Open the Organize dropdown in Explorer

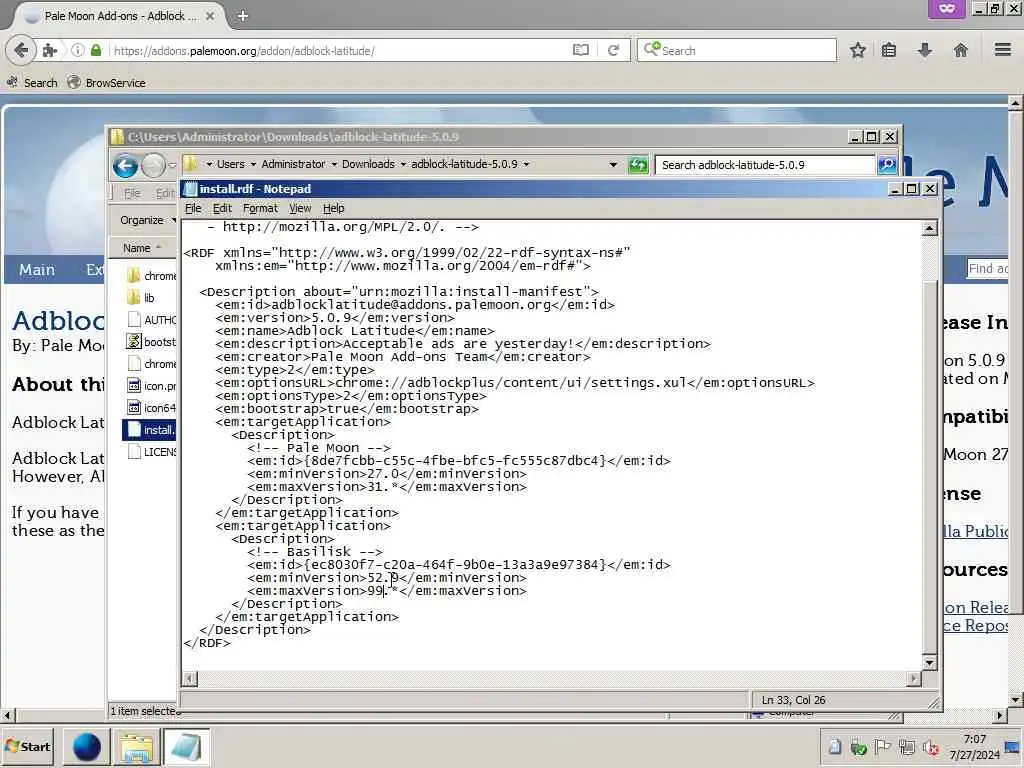pos(146,220)
